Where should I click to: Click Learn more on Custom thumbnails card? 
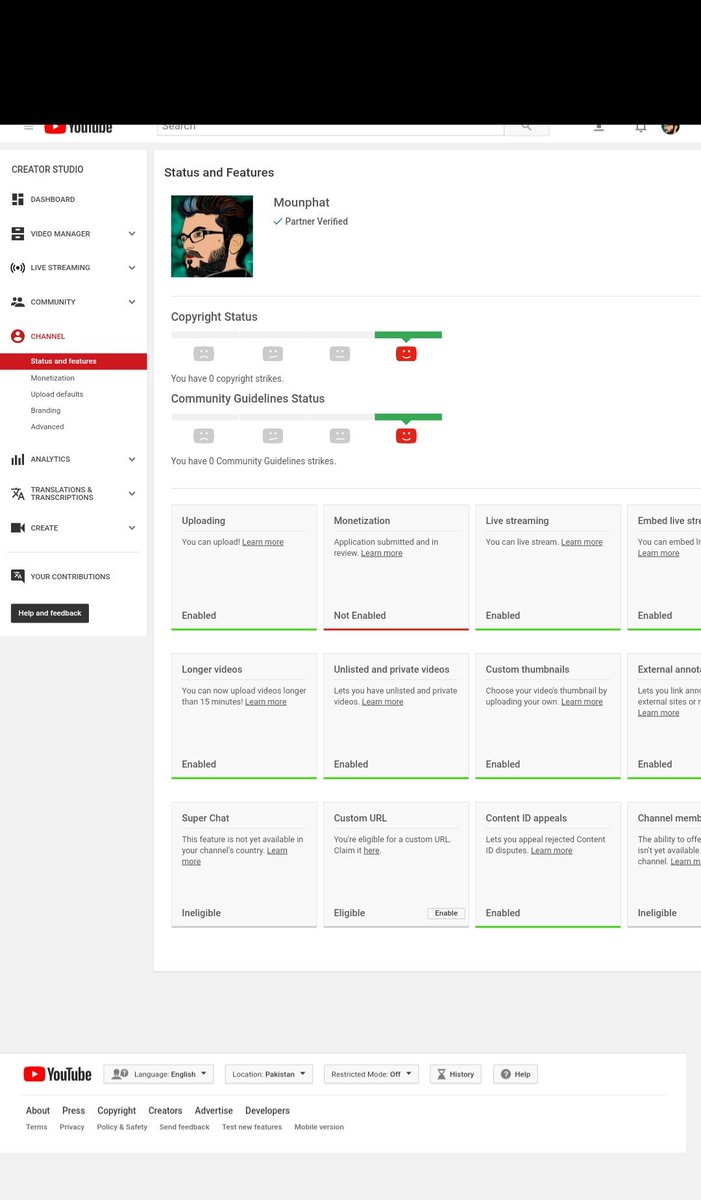coord(582,702)
